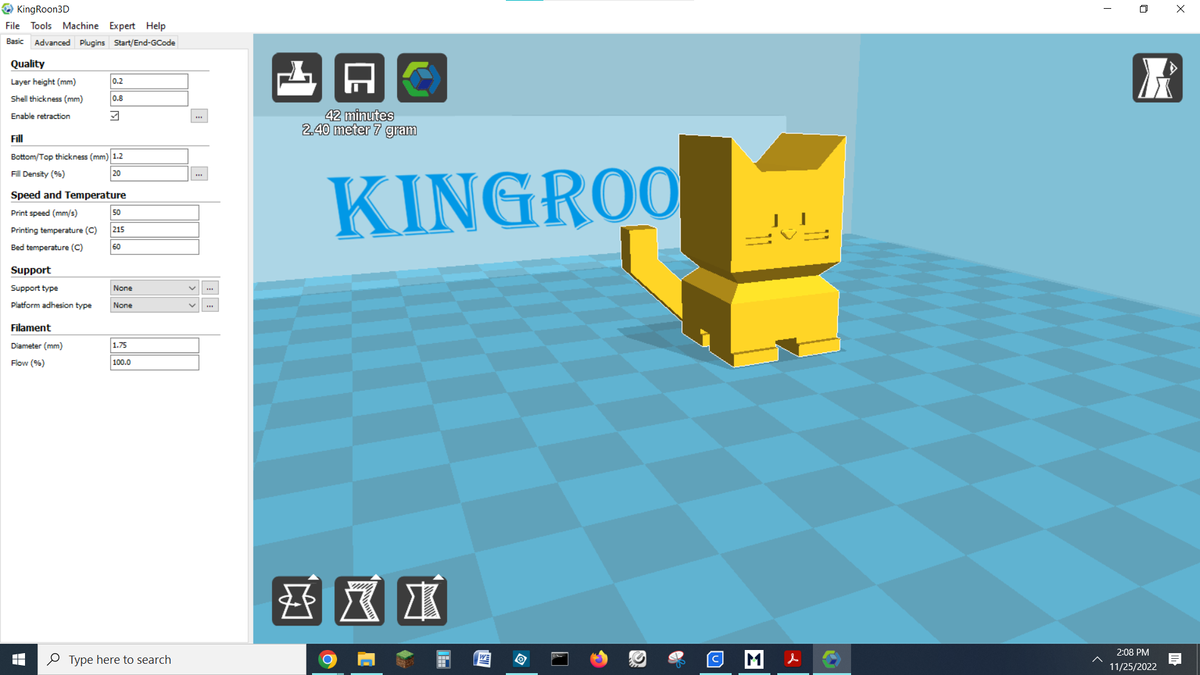Viewport: 1200px width, 675px height.
Task: Open the Help menu
Action: click(156, 25)
